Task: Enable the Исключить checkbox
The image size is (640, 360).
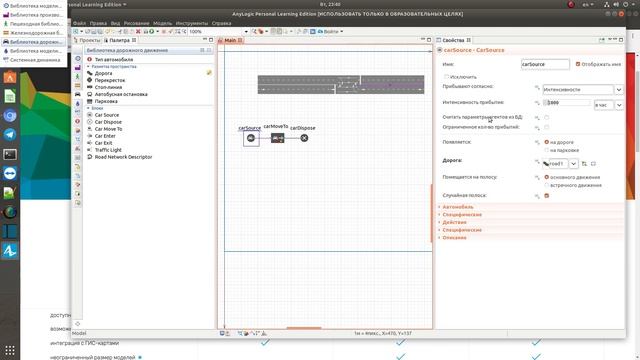Action: click(x=446, y=77)
